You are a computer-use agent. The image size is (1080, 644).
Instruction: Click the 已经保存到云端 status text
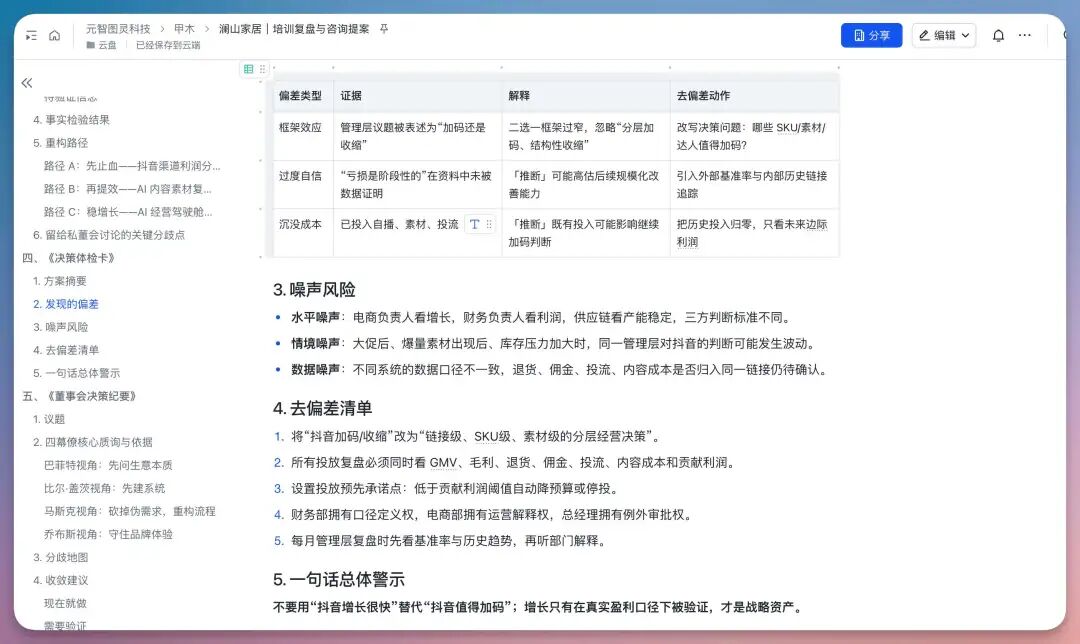point(167,45)
